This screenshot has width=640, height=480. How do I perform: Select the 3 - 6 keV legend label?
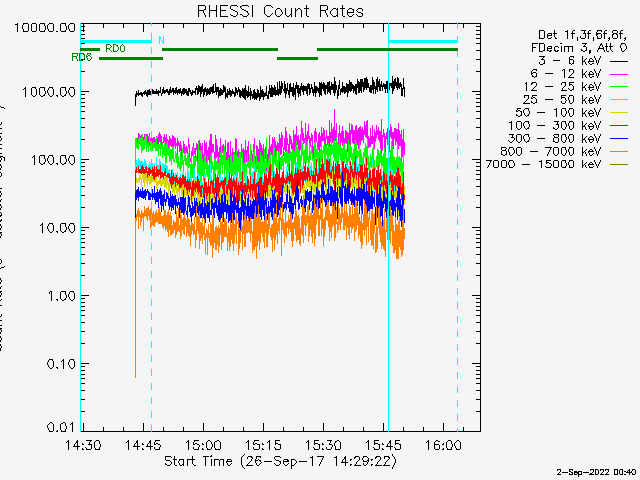[569, 61]
